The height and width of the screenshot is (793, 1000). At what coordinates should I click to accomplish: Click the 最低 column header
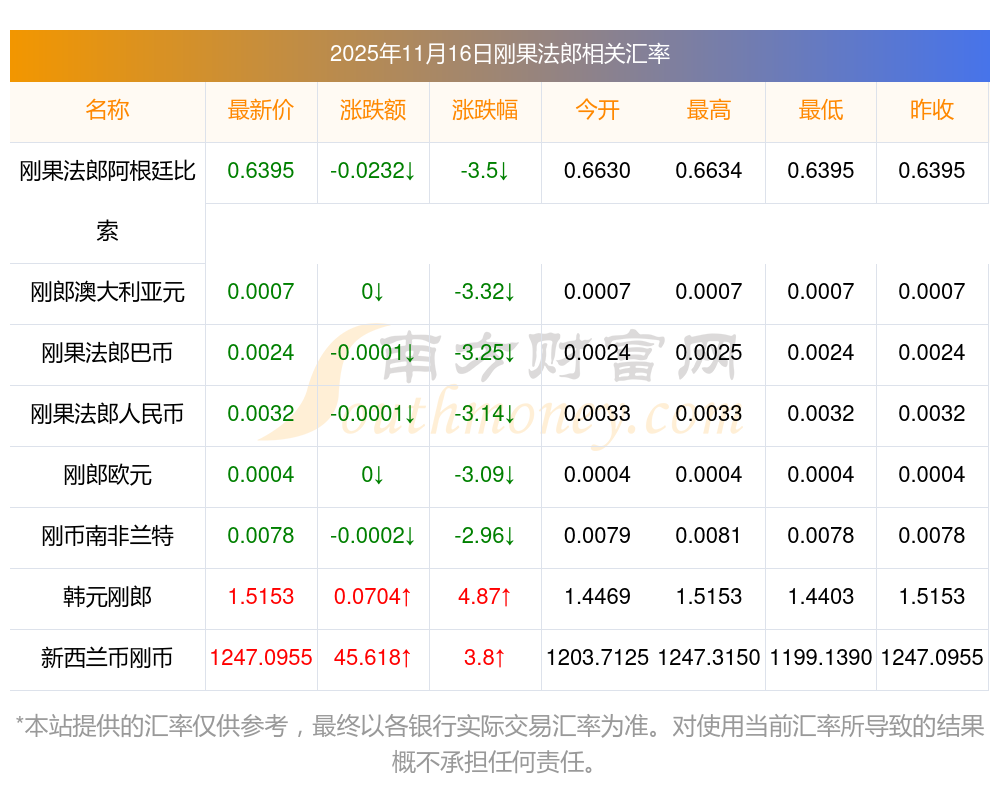point(821,110)
